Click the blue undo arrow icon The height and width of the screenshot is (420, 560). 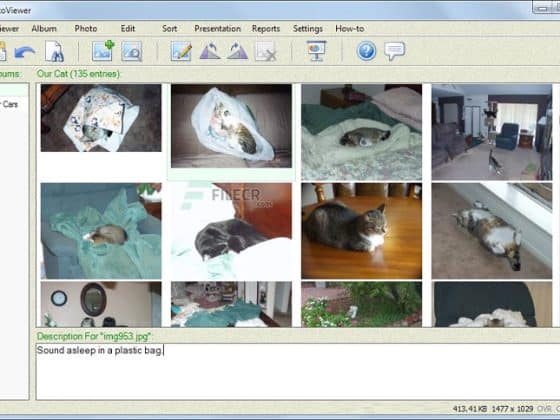tap(25, 52)
